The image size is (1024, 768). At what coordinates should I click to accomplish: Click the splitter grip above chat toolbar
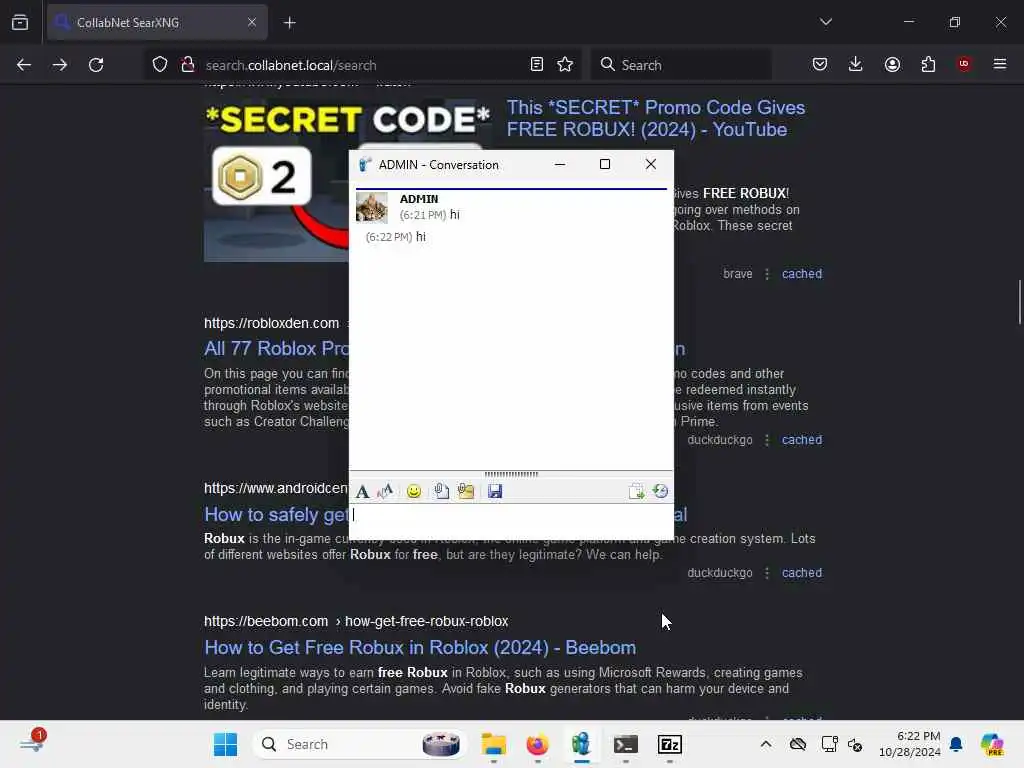[511, 474]
